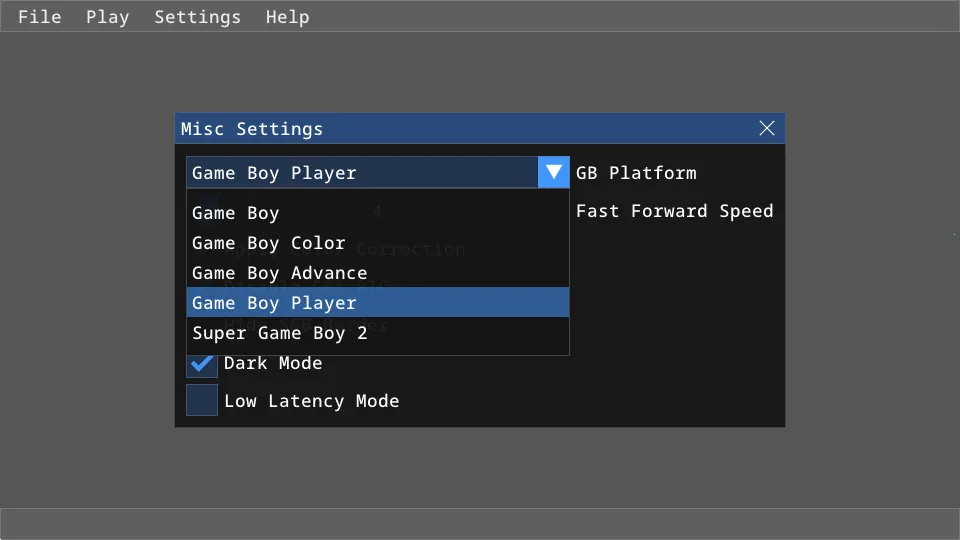Viewport: 960px width, 540px height.
Task: Click the GB Platform combo box field
Action: 362,172
